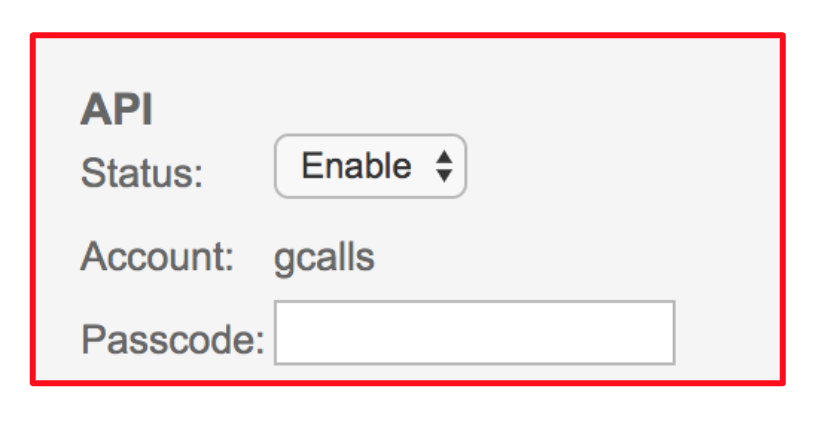Click inside the Passcode input field
Screen dimensions: 818x424
pos(474,333)
